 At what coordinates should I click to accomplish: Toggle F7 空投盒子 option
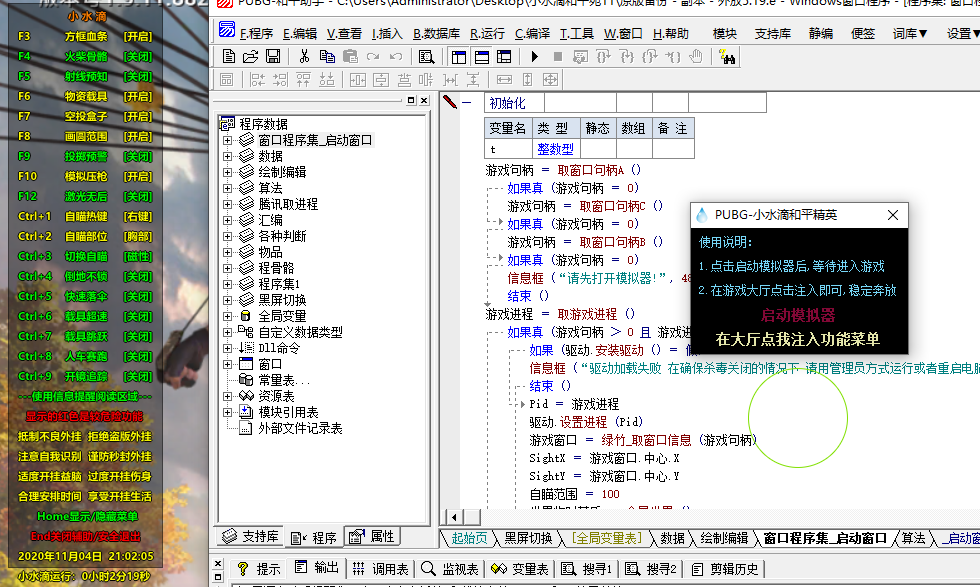point(137,116)
